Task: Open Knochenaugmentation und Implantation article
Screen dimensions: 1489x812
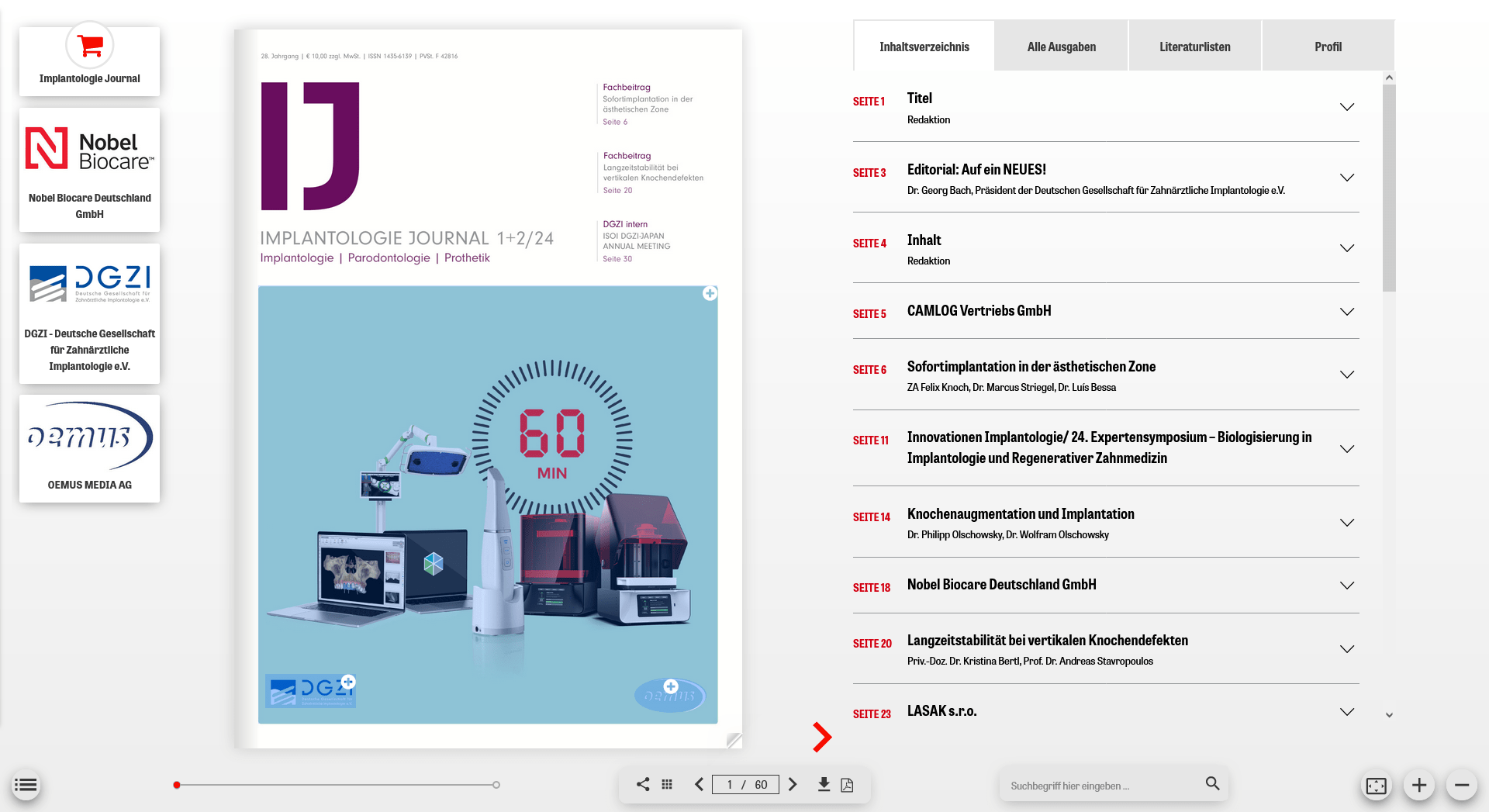Action: pyautogui.click(x=1021, y=514)
